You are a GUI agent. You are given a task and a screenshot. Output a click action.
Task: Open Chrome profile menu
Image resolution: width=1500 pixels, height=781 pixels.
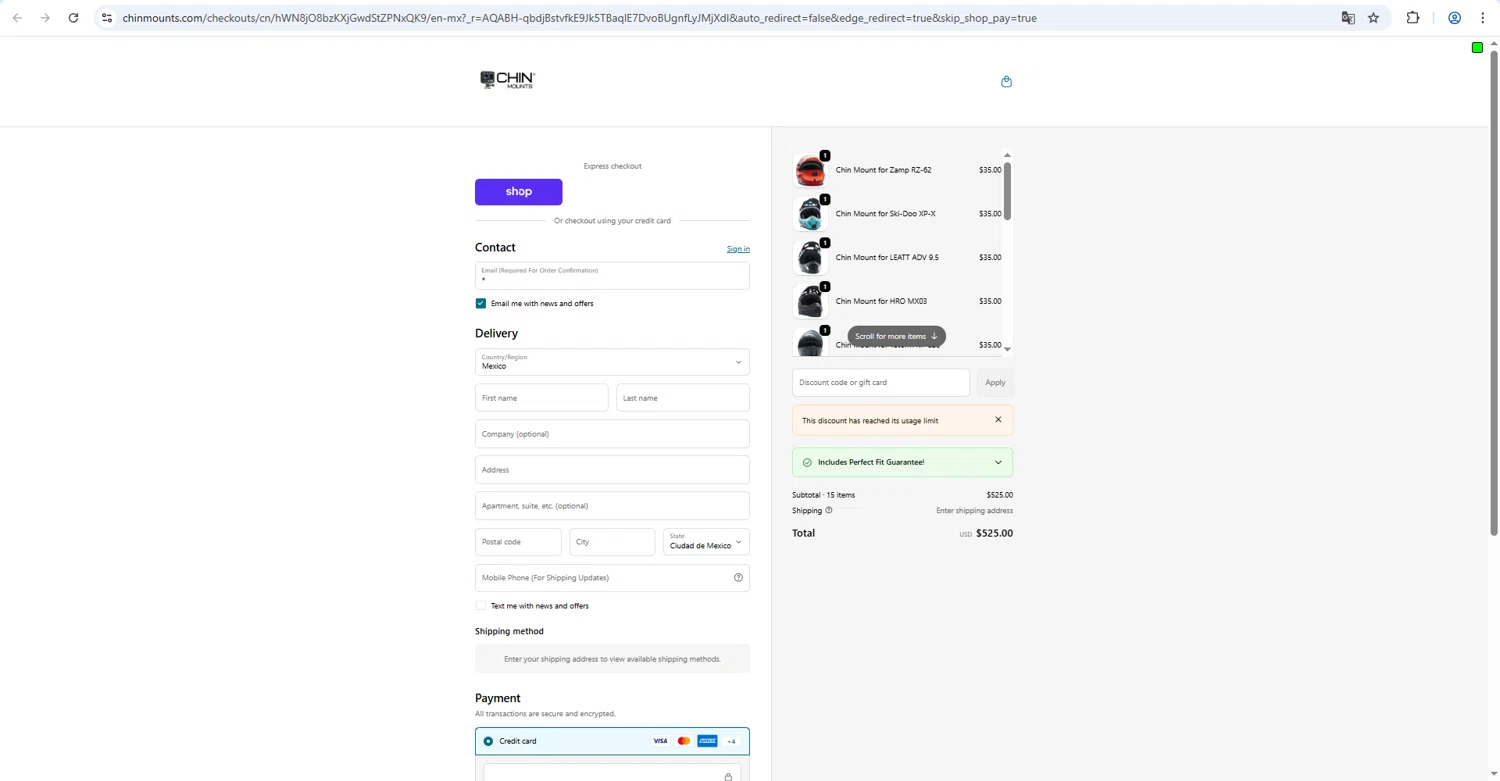(1455, 18)
